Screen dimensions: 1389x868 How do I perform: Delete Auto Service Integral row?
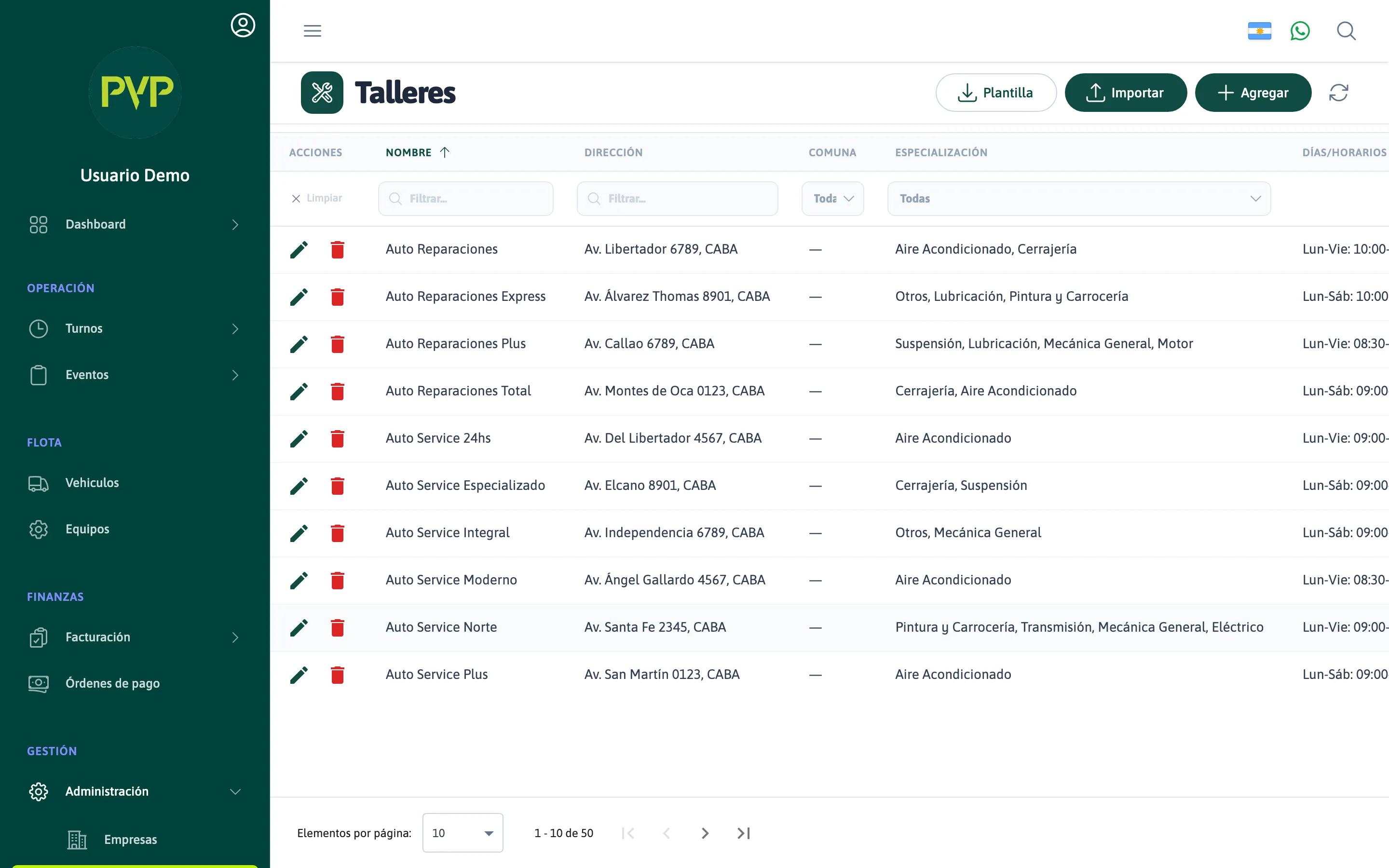[338, 533]
